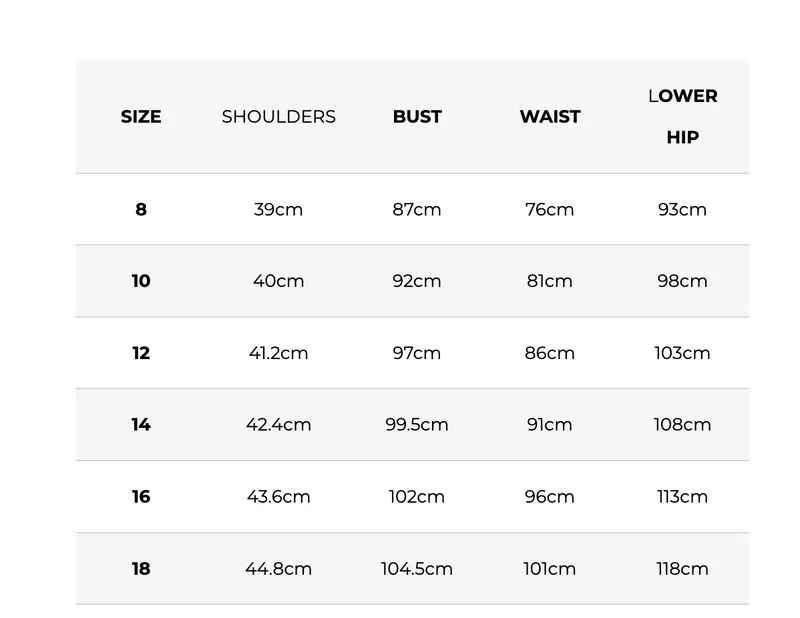The image size is (800, 618).
Task: Click the 43.6cm shoulders value
Action: [278, 496]
